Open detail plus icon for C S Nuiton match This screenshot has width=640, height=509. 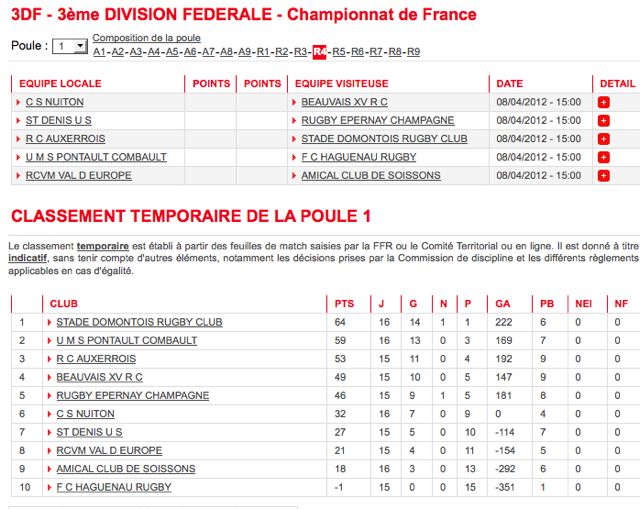[x=603, y=102]
